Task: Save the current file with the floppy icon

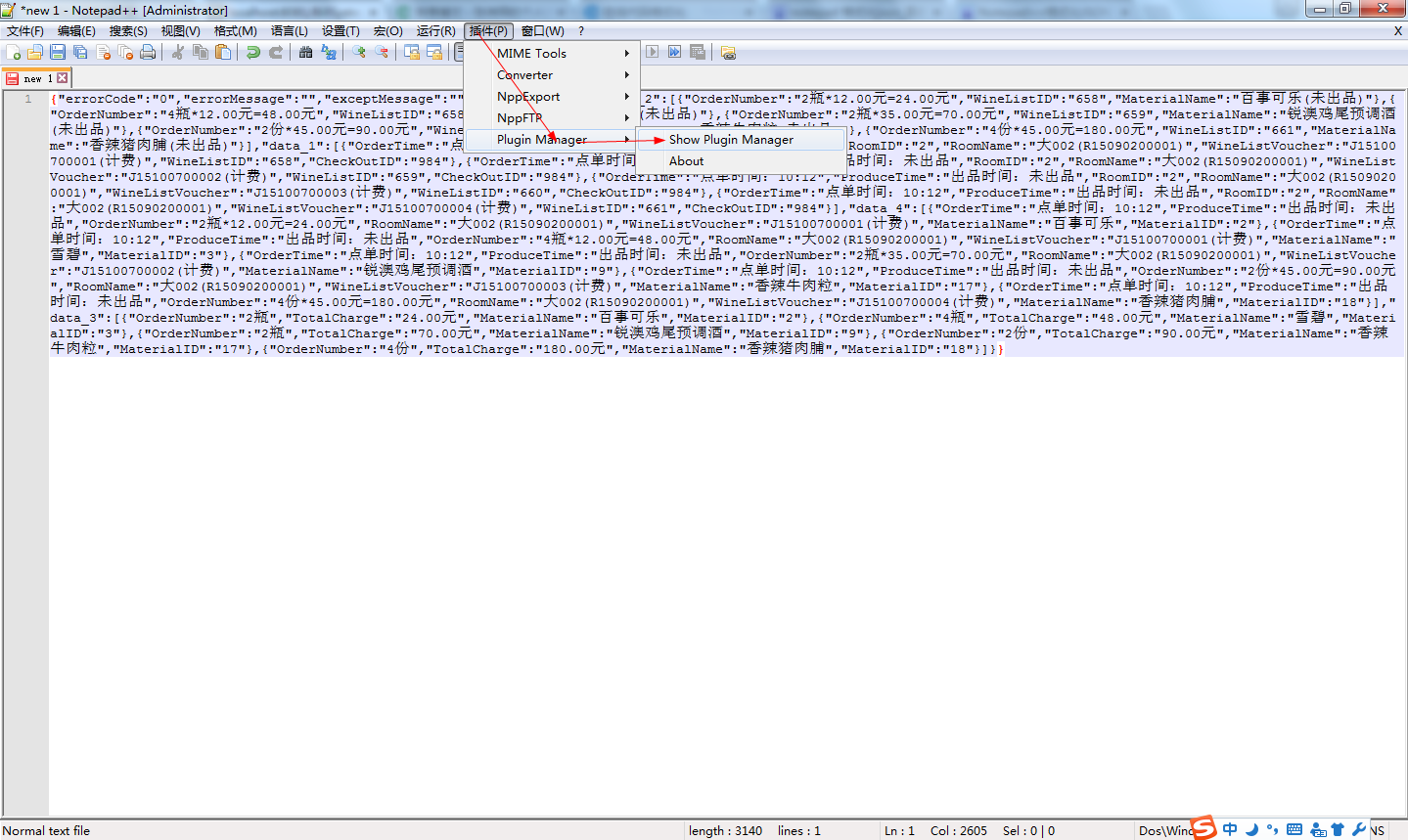Action: 58,52
